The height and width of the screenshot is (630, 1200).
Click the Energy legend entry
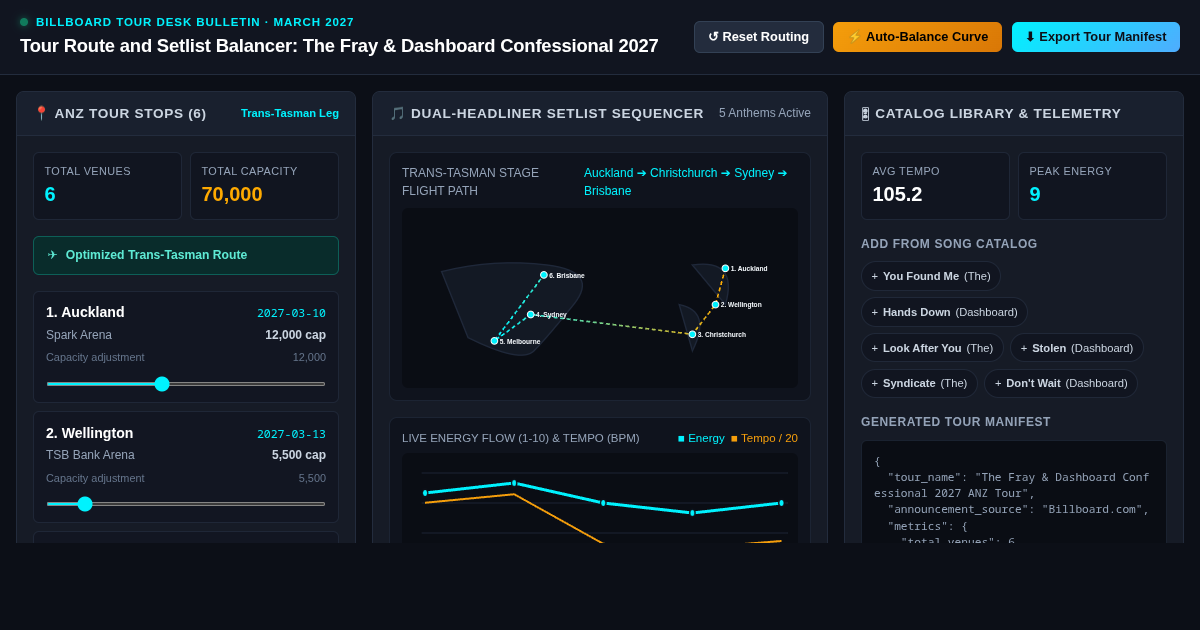[701, 438]
